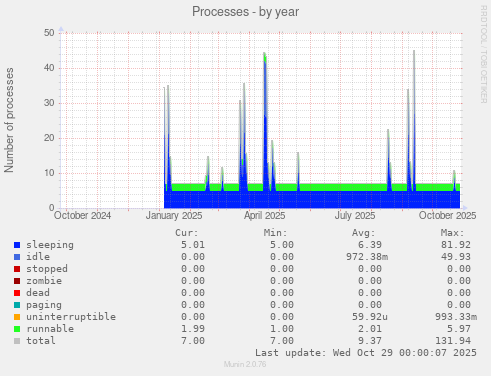This screenshot has width=491, height=376.
Task: Click the 'Munin 2.0.76' footer text
Action: point(245,364)
